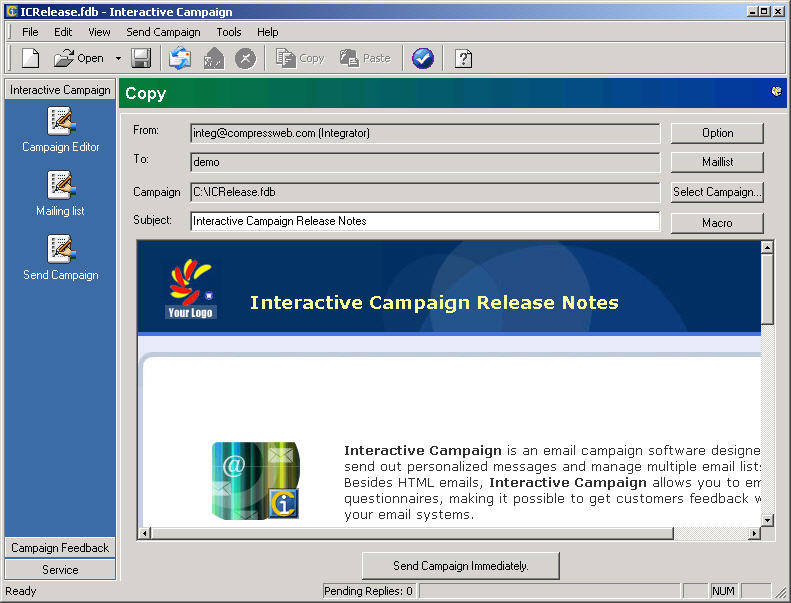Click the Select Campaign... button

717,192
